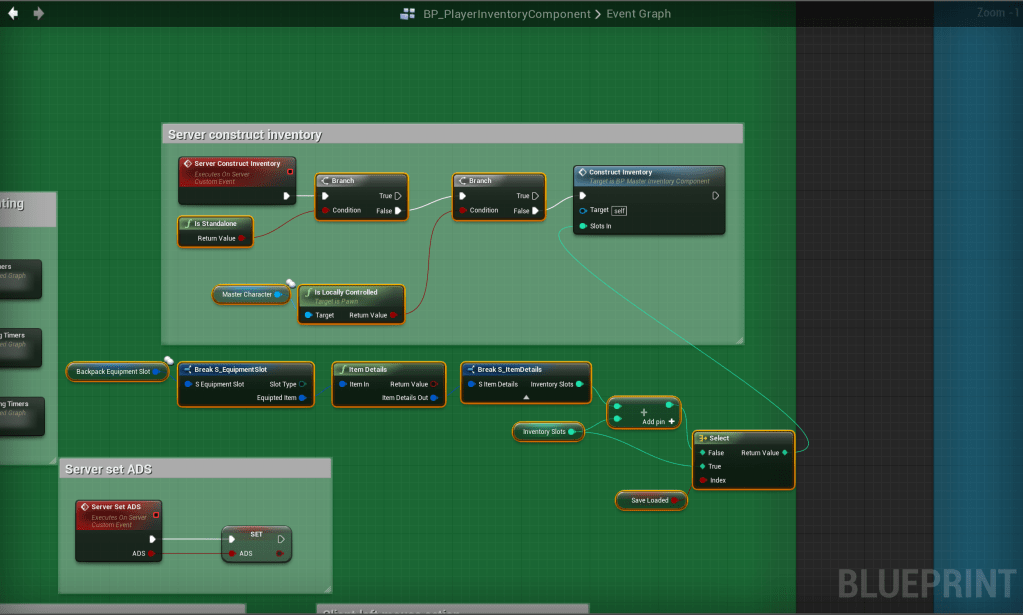Click the Is Locally Controlled Return Value pin
1023x615 pixels.
(x=393, y=315)
